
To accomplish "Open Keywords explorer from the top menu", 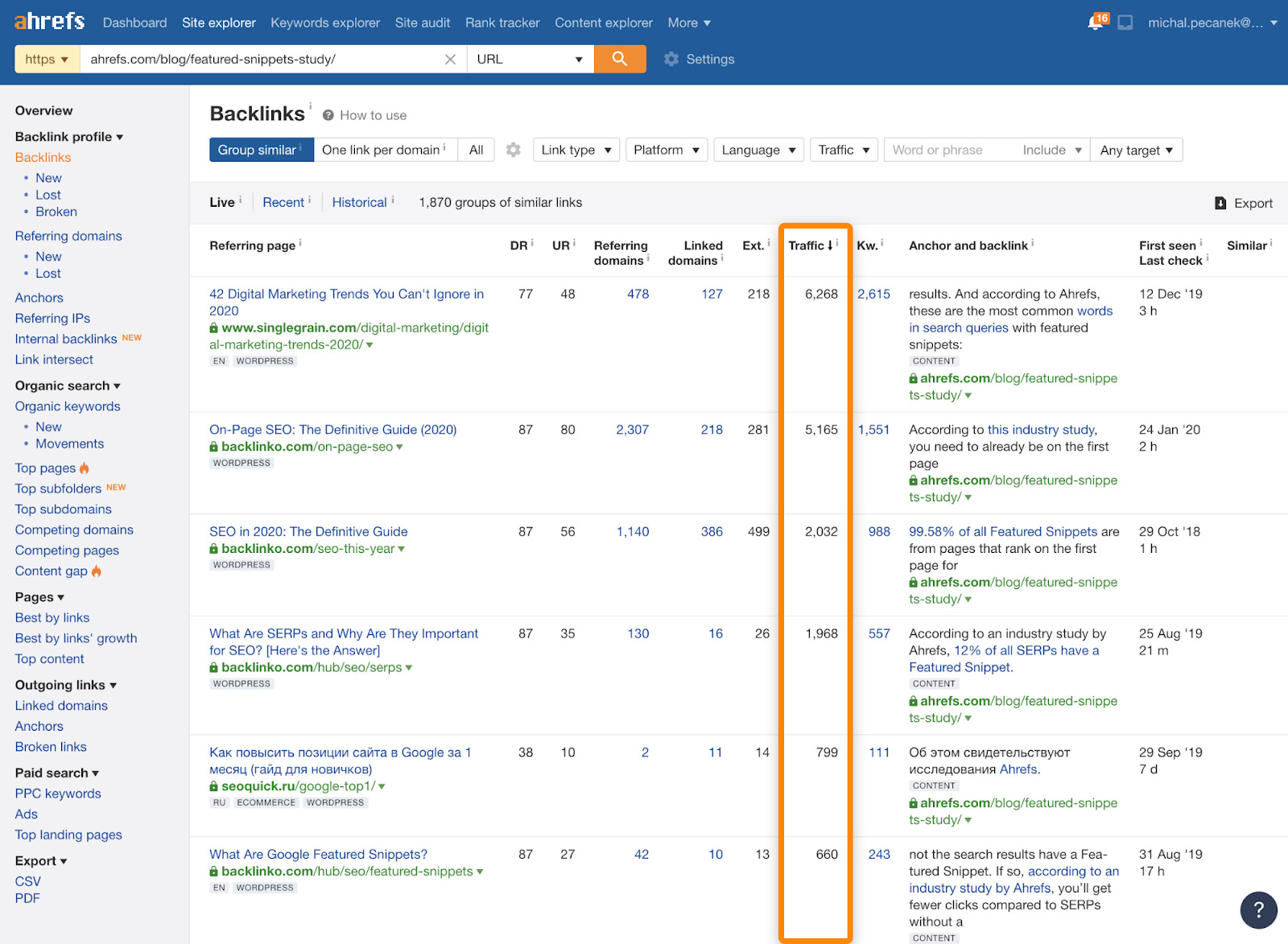I will coord(324,23).
